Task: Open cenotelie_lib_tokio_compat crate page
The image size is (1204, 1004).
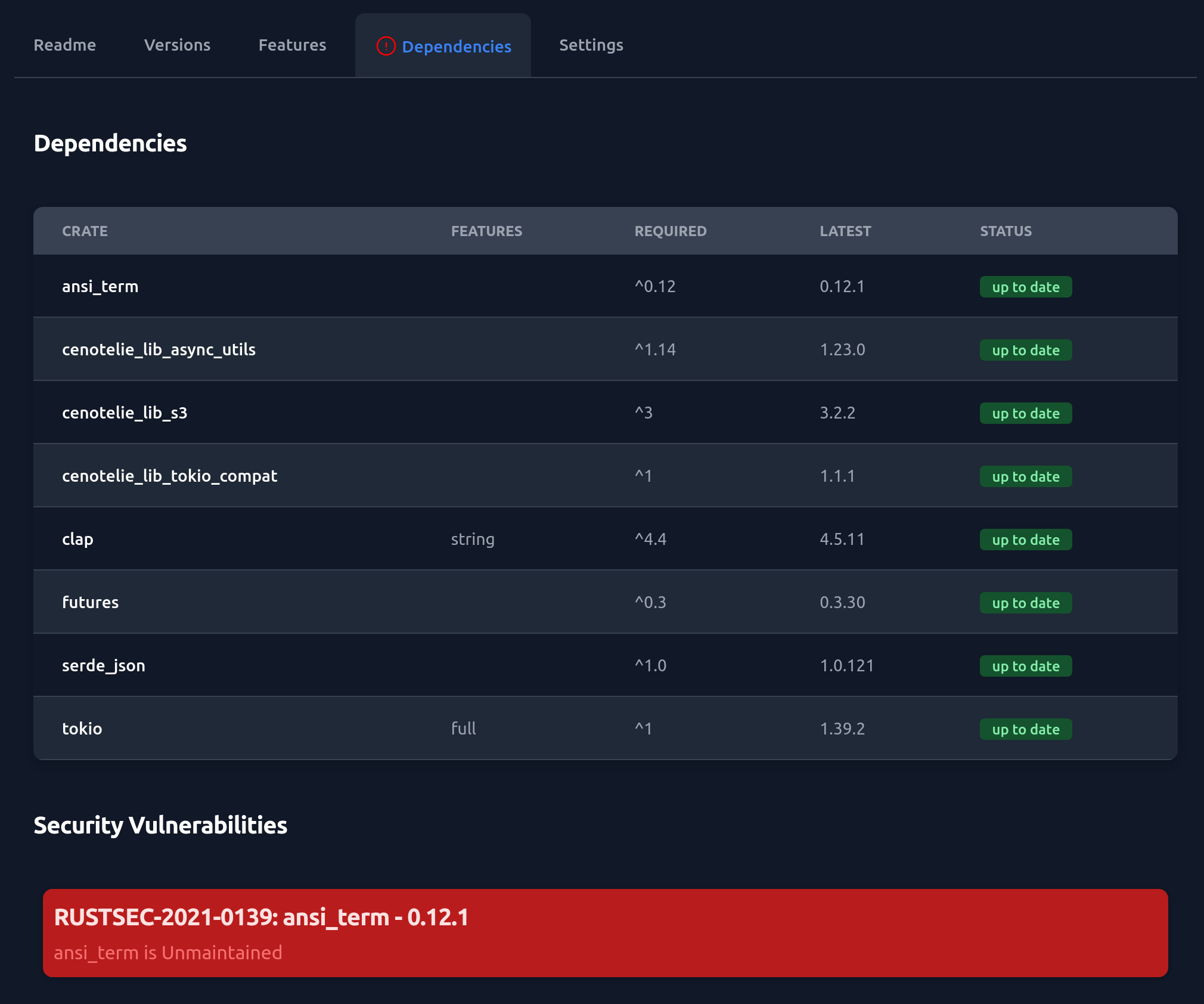Action: (169, 476)
